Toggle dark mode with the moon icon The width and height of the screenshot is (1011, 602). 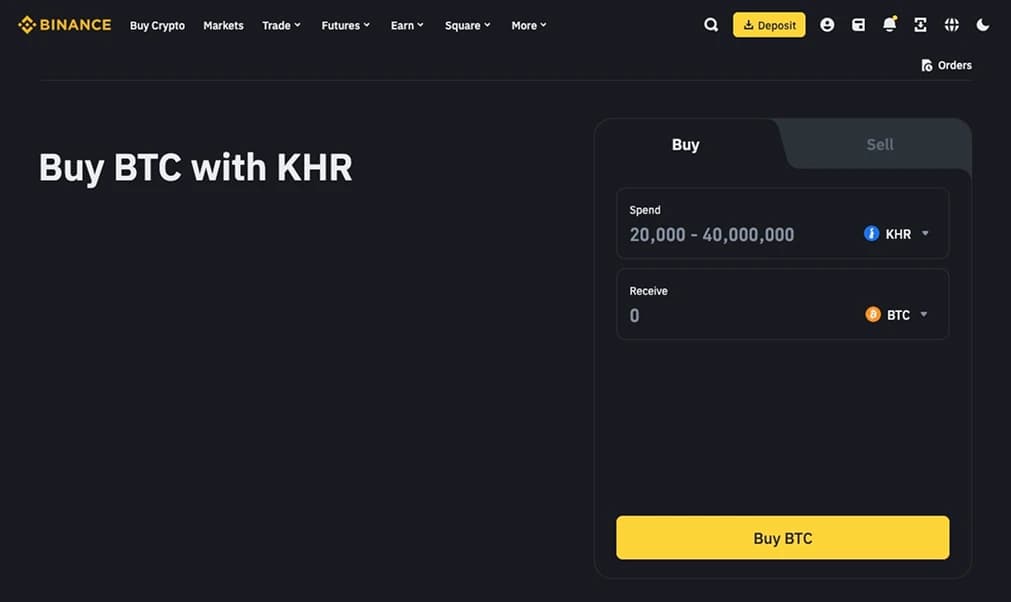click(982, 24)
